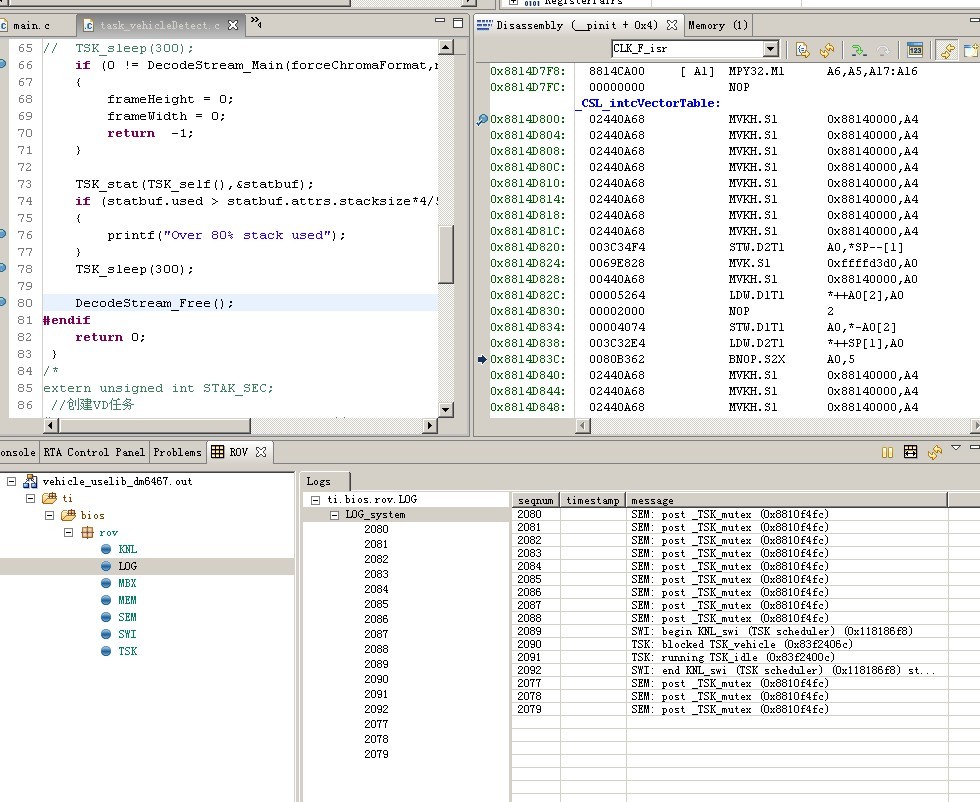
Task: Click the greyed assembly step return icon
Action: click(882, 49)
